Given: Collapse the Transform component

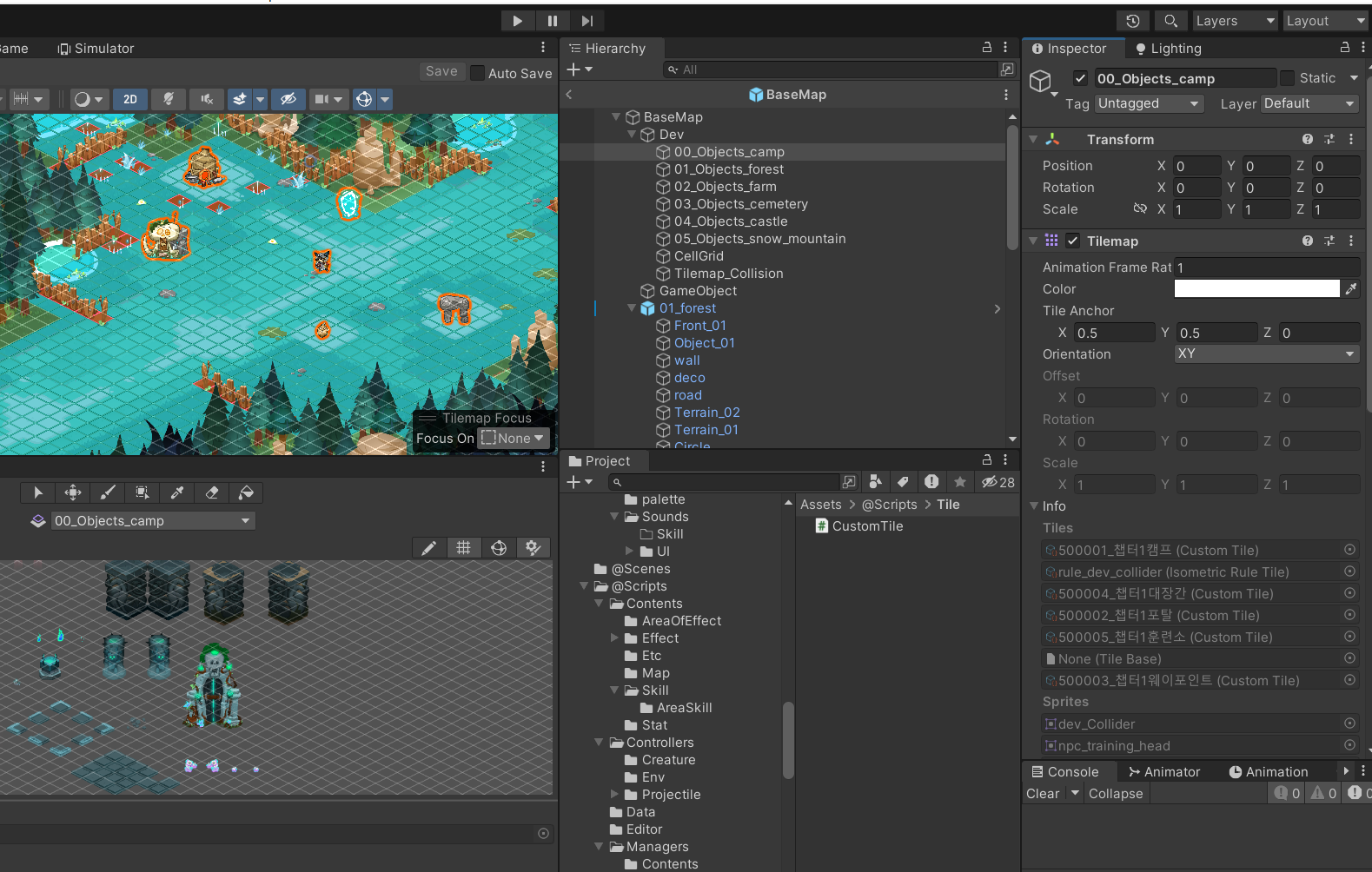Looking at the screenshot, I should [1033, 139].
